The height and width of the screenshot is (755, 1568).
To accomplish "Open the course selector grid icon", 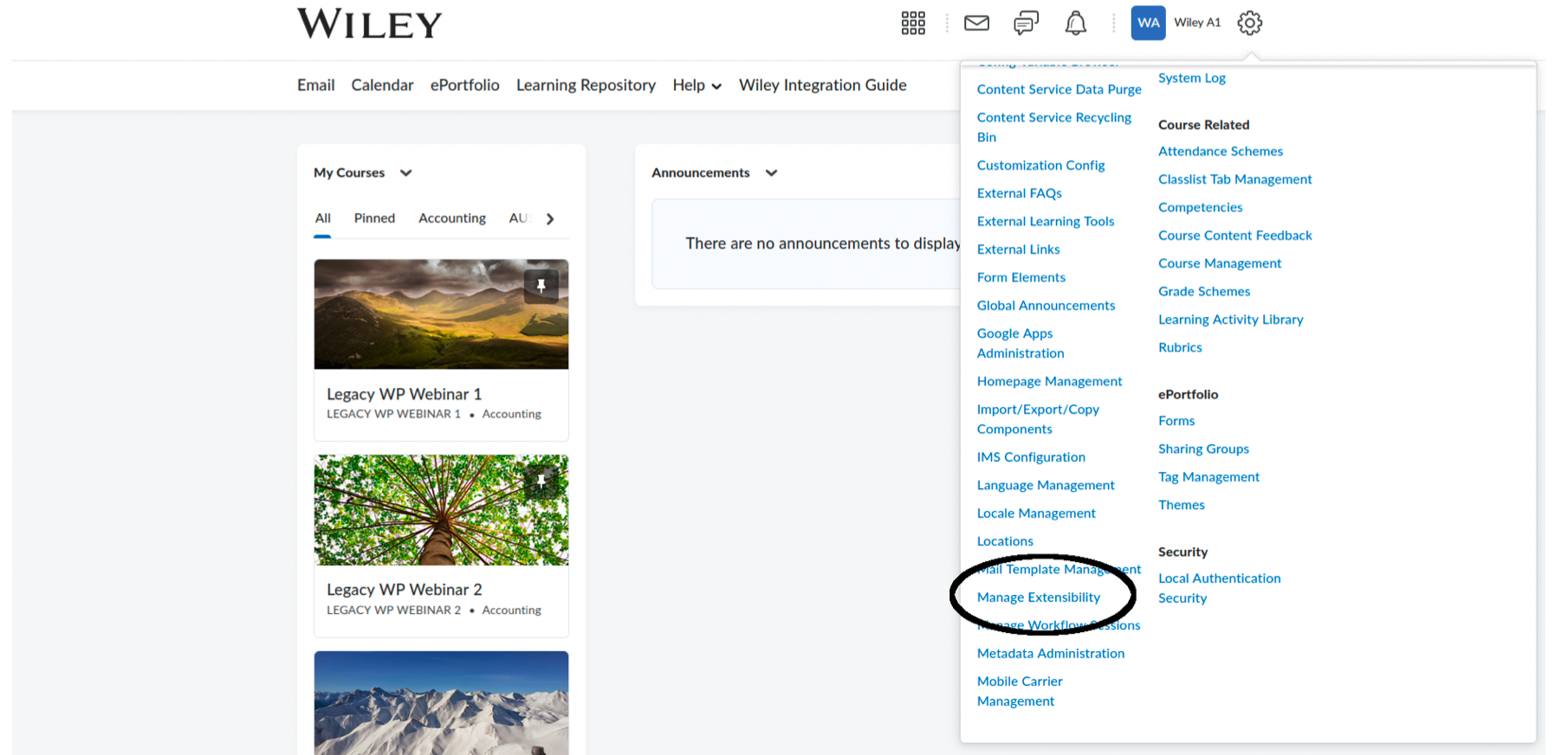I will 913,23.
